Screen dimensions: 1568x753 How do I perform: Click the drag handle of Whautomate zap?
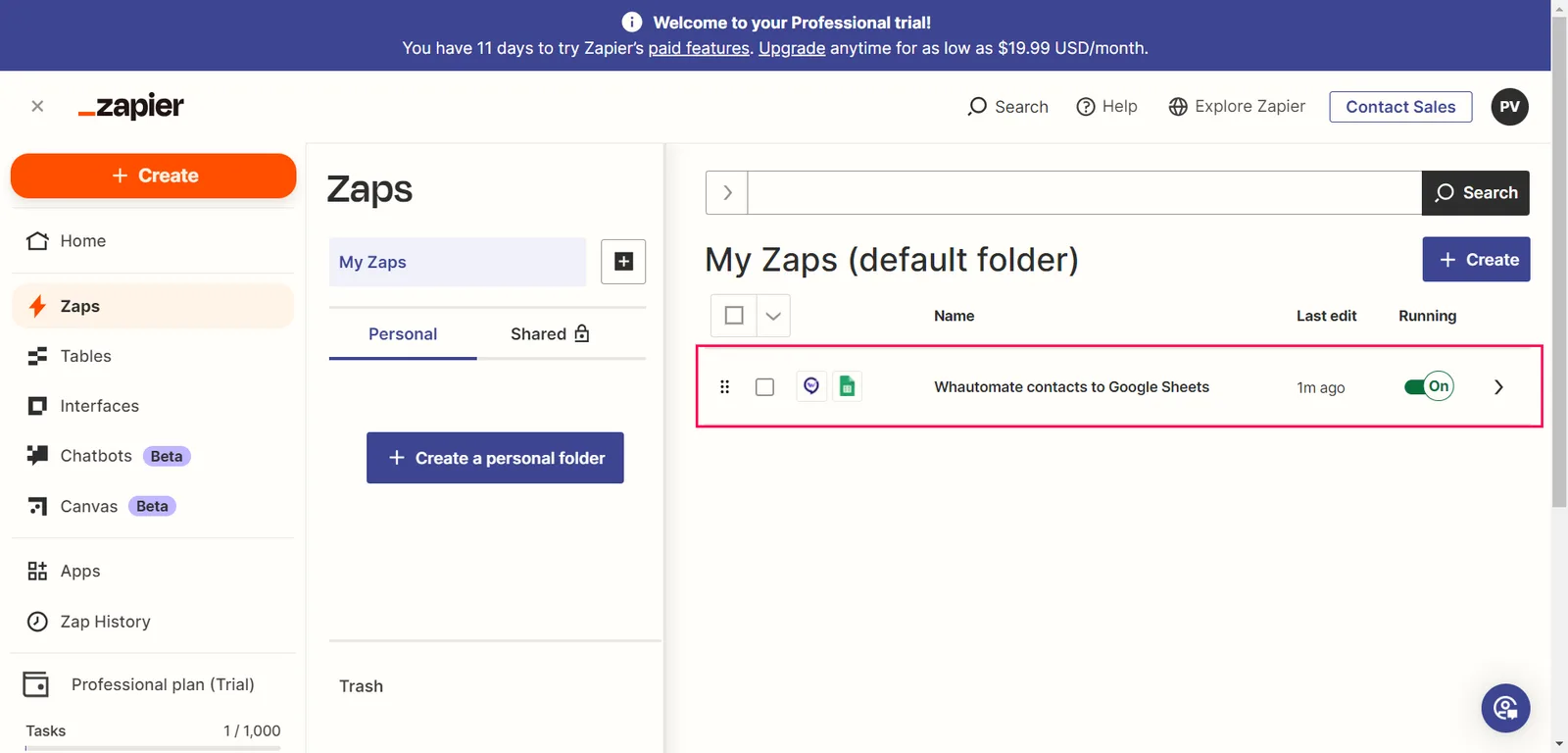tap(725, 387)
